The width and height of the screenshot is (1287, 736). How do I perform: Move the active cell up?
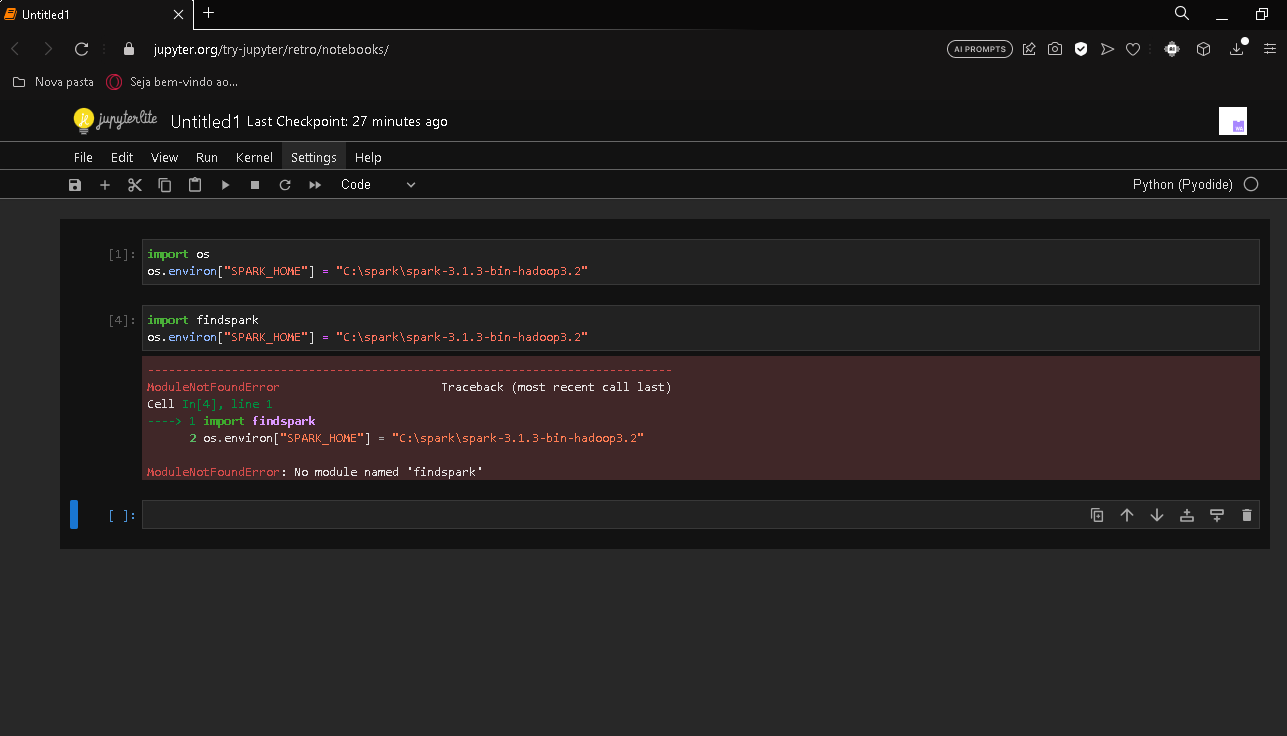pyautogui.click(x=1127, y=515)
